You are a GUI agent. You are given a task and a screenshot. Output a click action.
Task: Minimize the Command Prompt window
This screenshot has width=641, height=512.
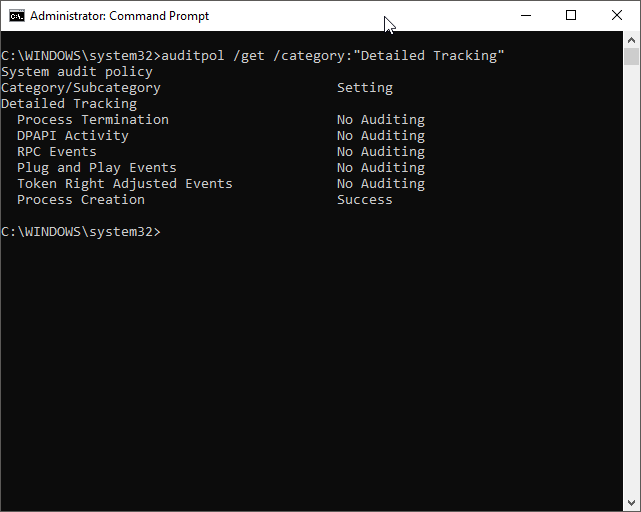click(x=526, y=16)
